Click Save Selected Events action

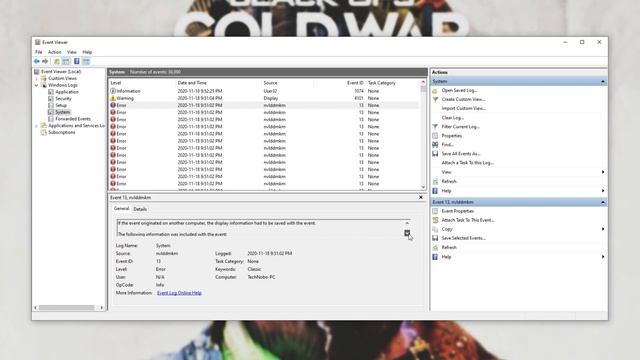(x=463, y=238)
